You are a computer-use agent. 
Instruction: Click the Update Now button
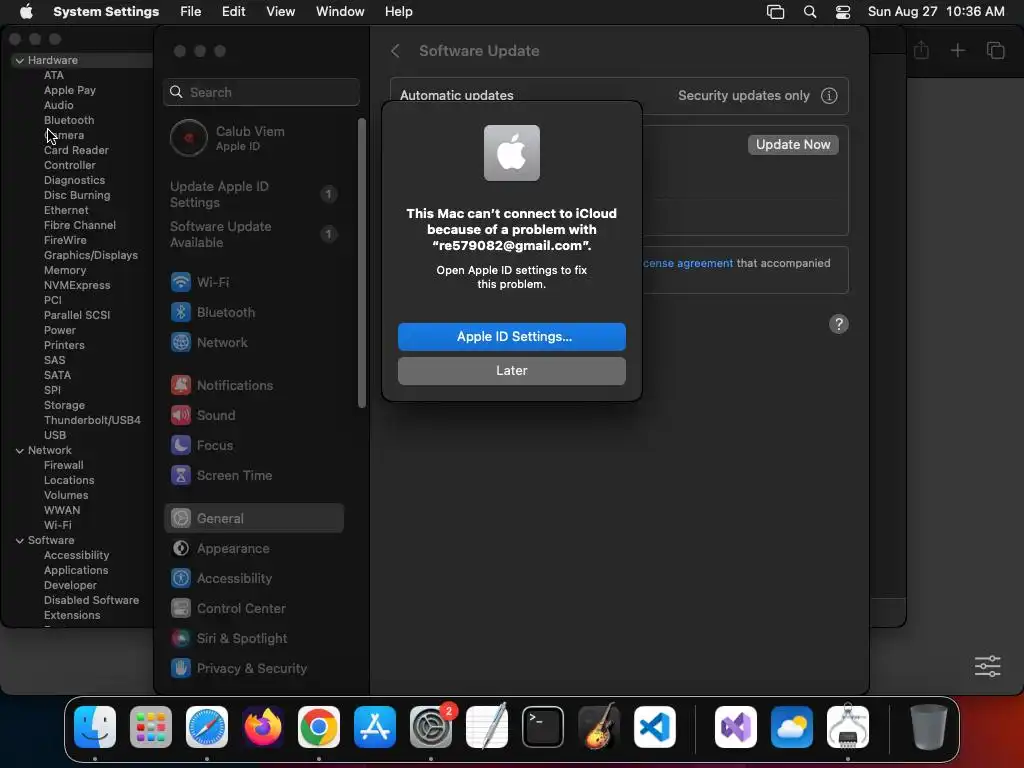(793, 145)
